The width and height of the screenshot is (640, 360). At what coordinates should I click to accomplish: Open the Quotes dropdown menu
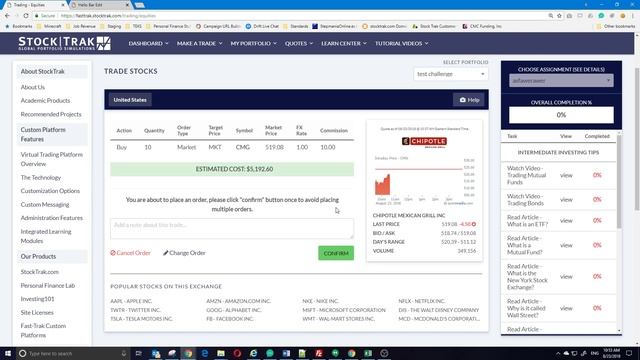click(299, 43)
